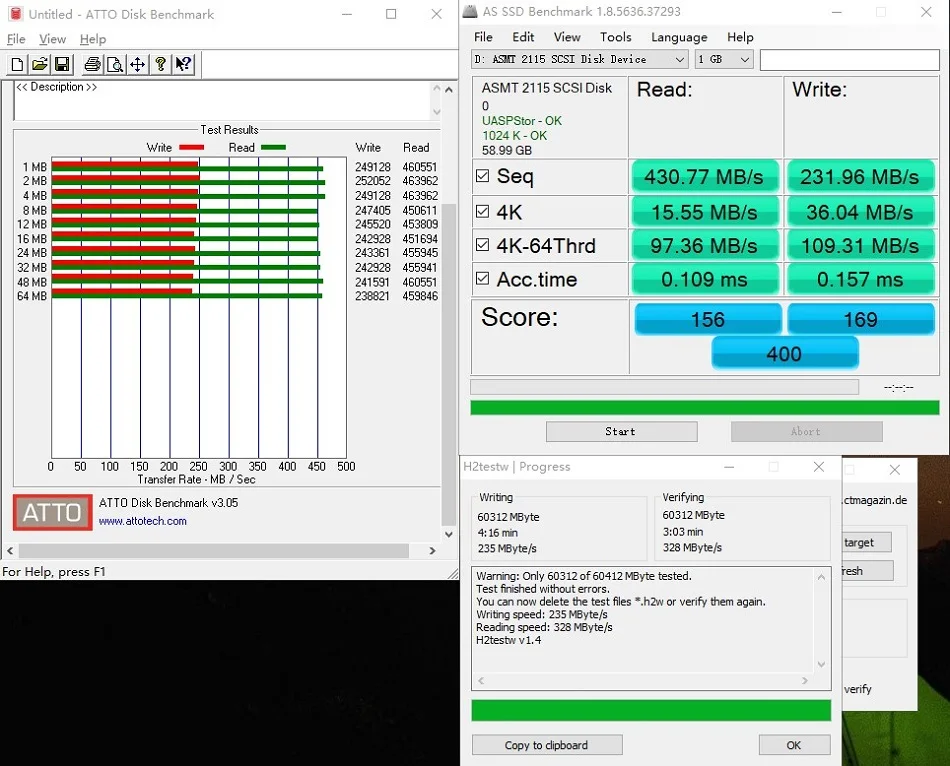Toggle the 4K-64Thrd test checkbox
This screenshot has width=950, height=766.
click(482, 245)
